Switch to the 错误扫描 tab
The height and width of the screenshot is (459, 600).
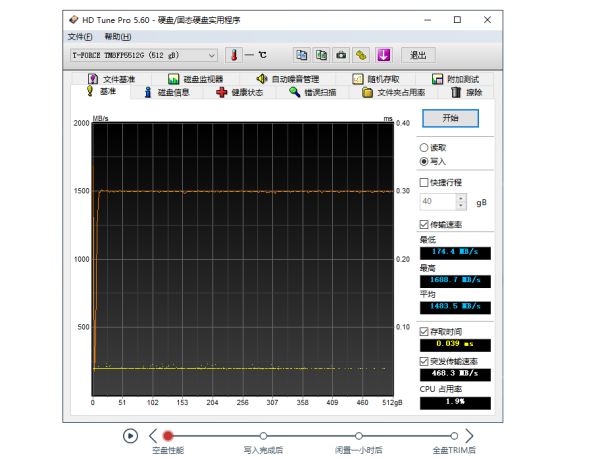(313, 92)
